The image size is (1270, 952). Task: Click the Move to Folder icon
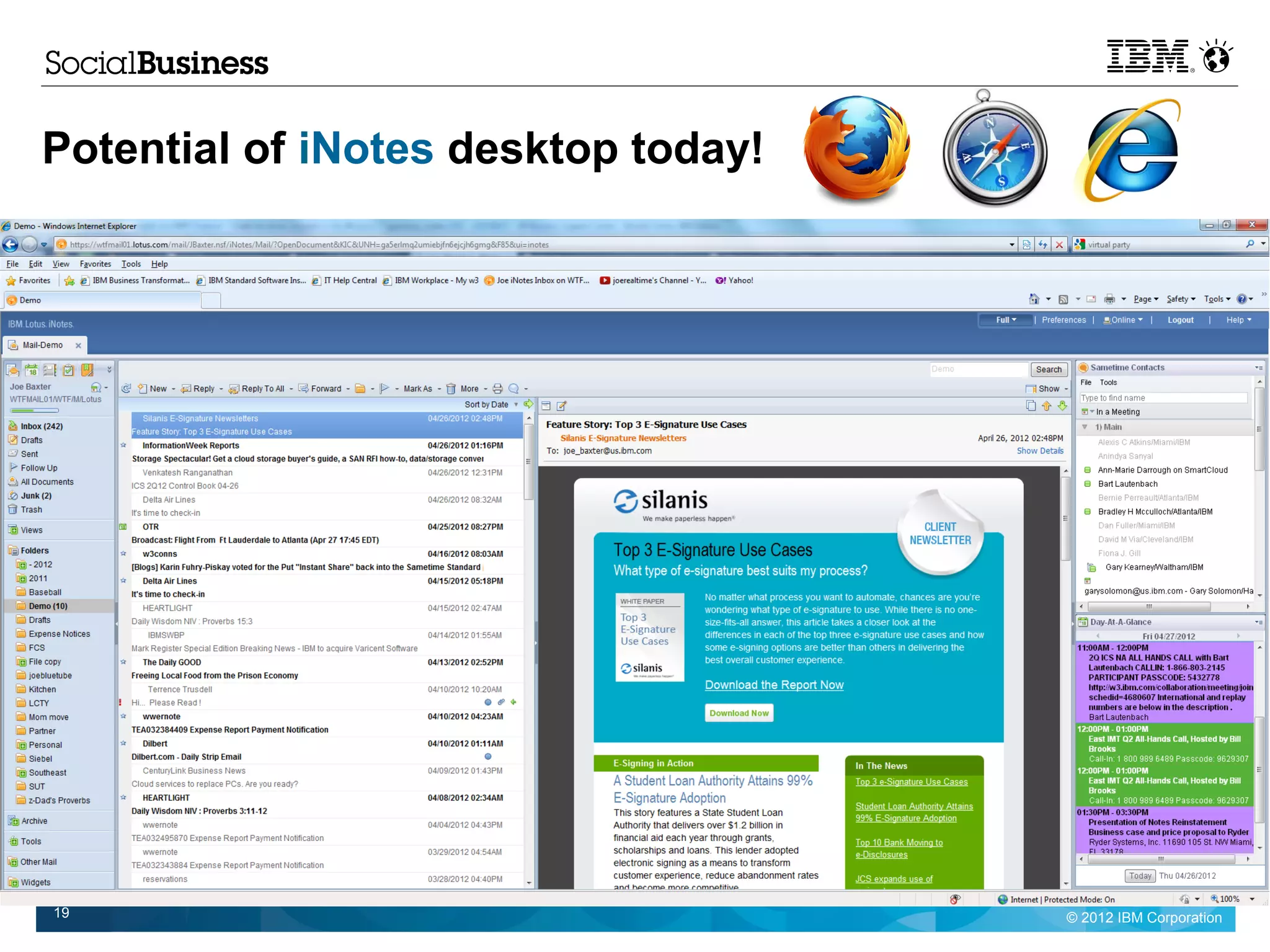[360, 389]
